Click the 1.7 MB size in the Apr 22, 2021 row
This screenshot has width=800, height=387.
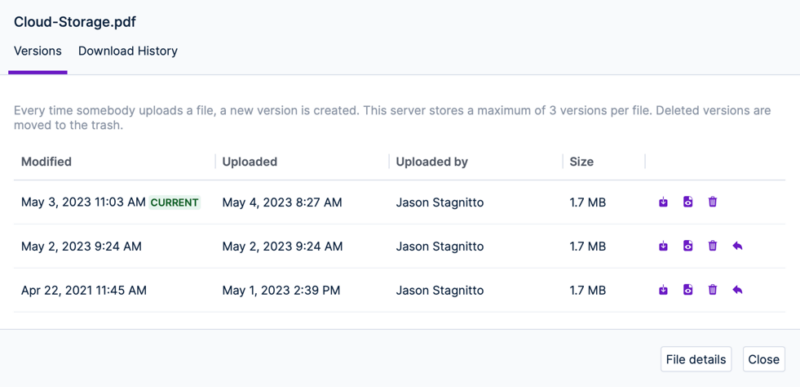pos(588,290)
